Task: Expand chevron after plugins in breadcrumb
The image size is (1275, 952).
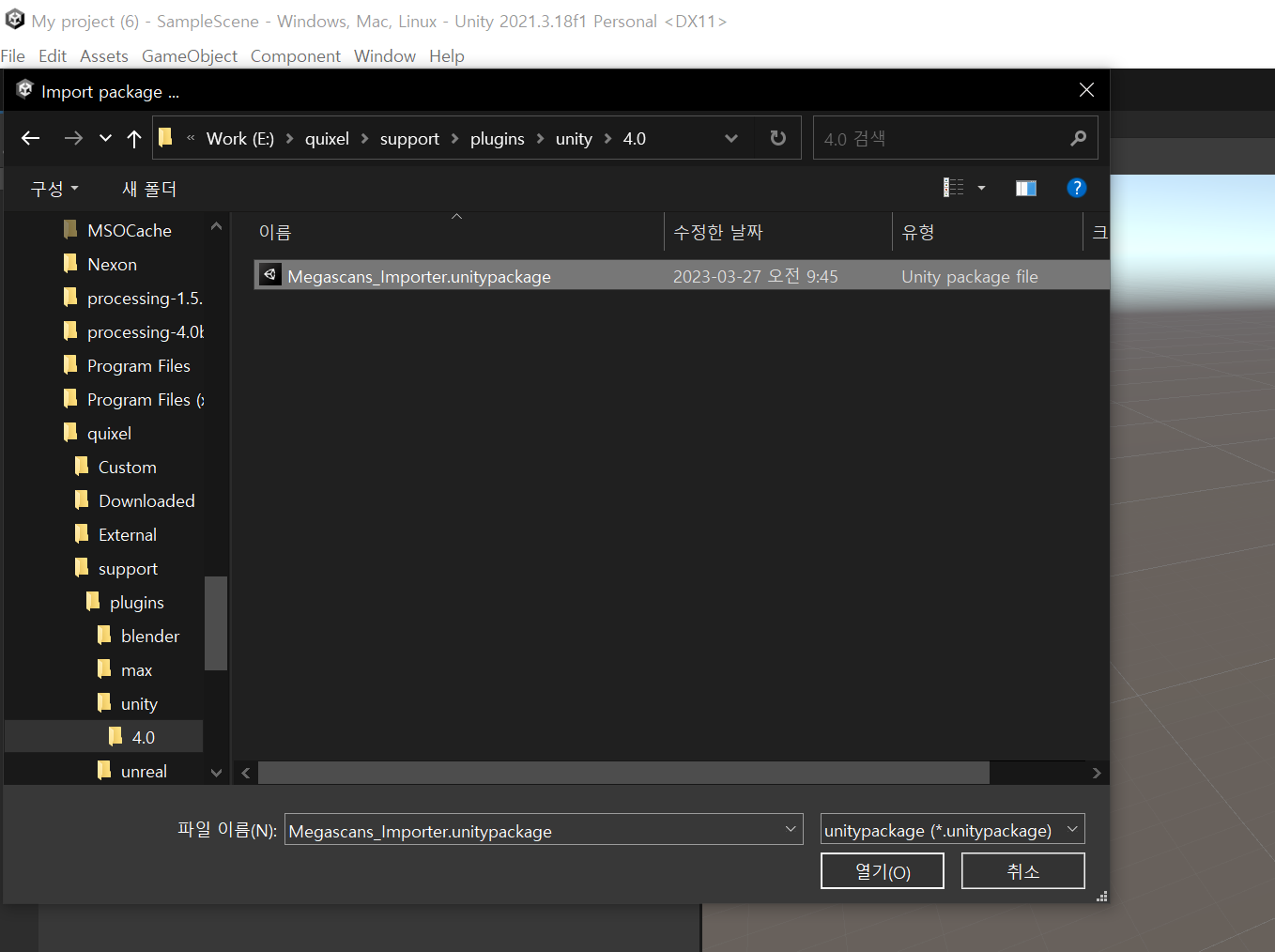Action: click(540, 138)
